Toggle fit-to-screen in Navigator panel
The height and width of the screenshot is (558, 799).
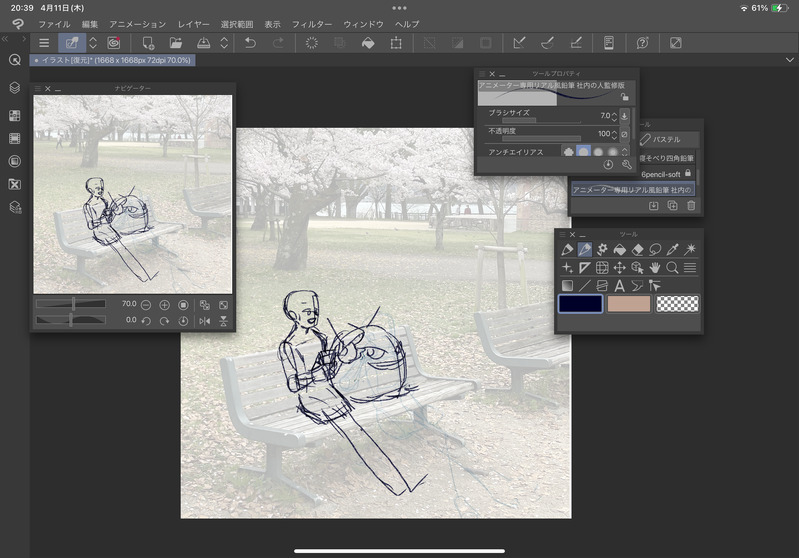[x=223, y=304]
